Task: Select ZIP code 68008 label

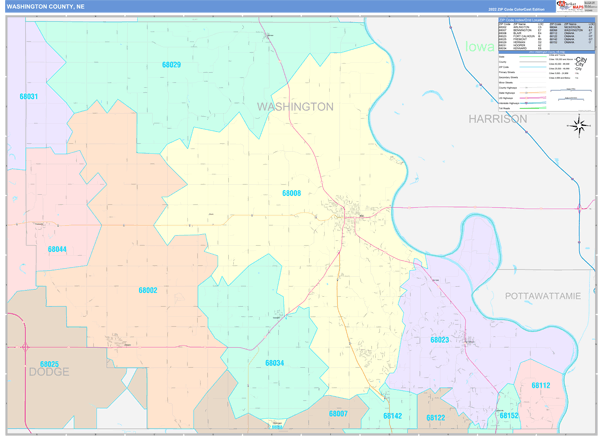Action: coord(291,193)
